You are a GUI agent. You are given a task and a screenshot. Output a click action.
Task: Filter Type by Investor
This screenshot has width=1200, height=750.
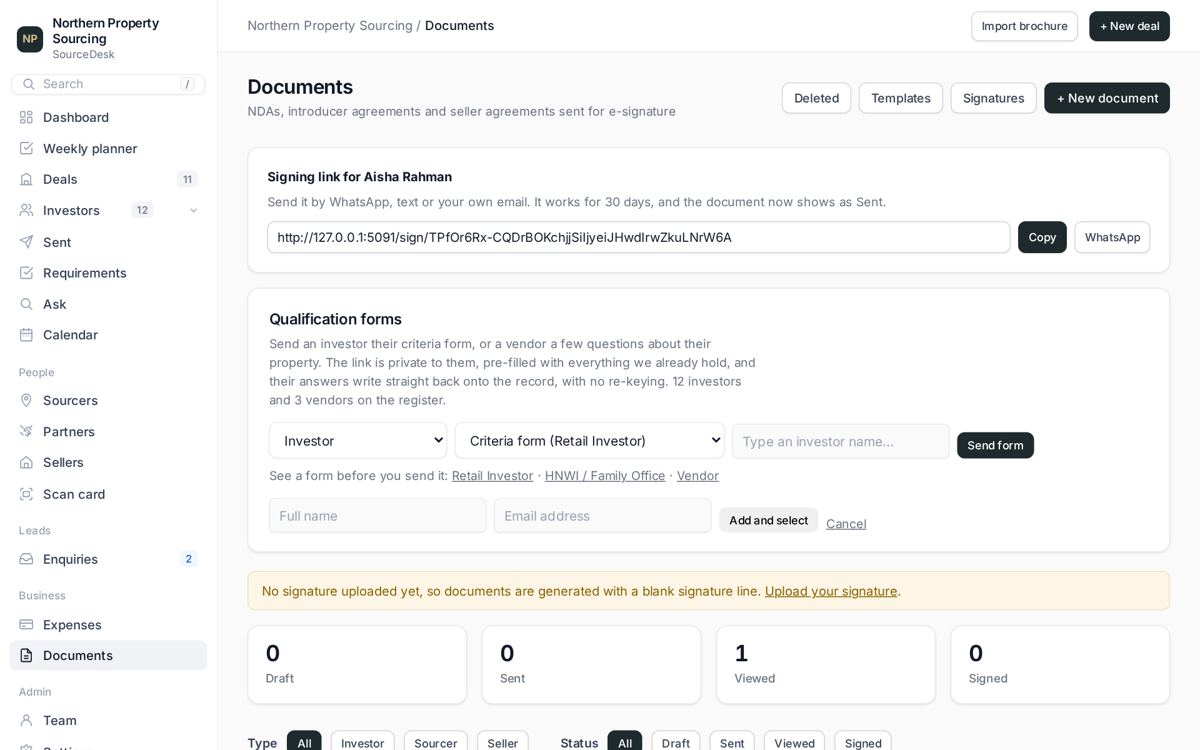(x=362, y=743)
